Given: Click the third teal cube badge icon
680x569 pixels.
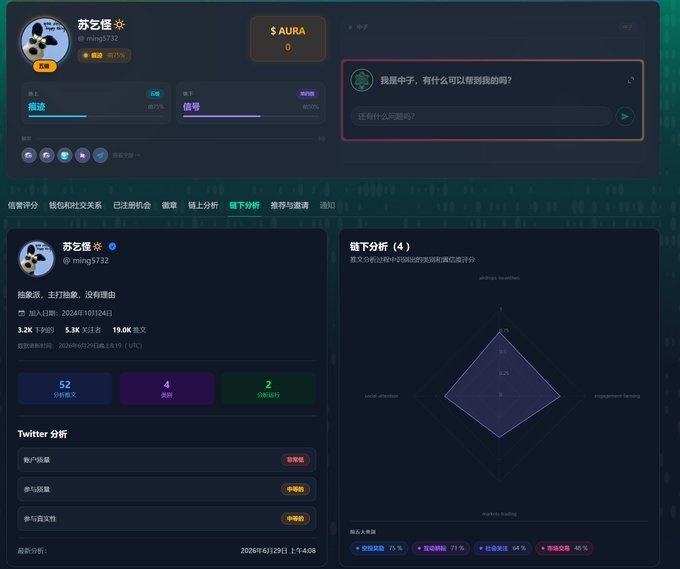Looking at the screenshot, I should (65, 155).
